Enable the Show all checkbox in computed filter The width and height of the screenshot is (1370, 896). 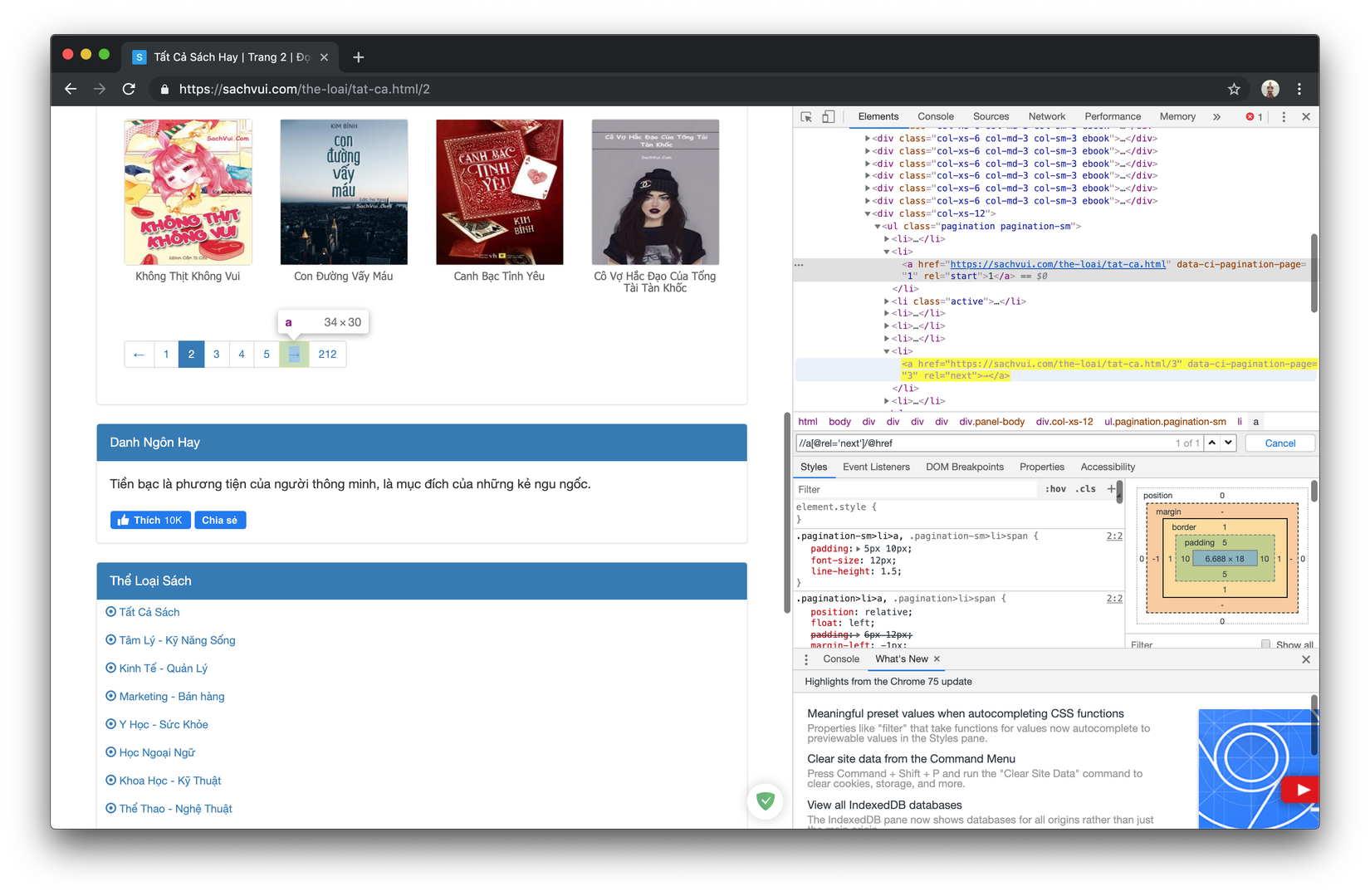click(x=1265, y=644)
